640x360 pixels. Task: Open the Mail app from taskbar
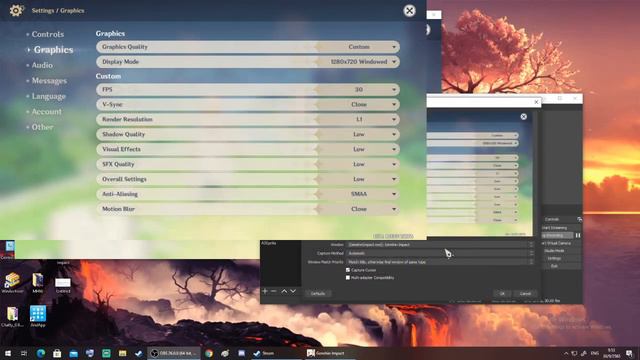tap(73, 353)
